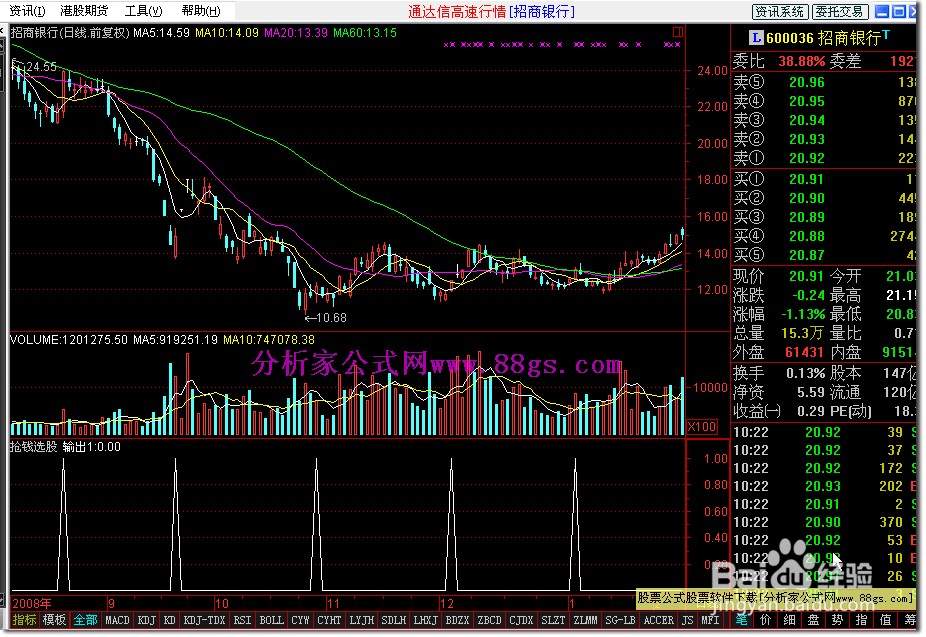Select the 指标 tab
The image size is (926, 637).
24,620
